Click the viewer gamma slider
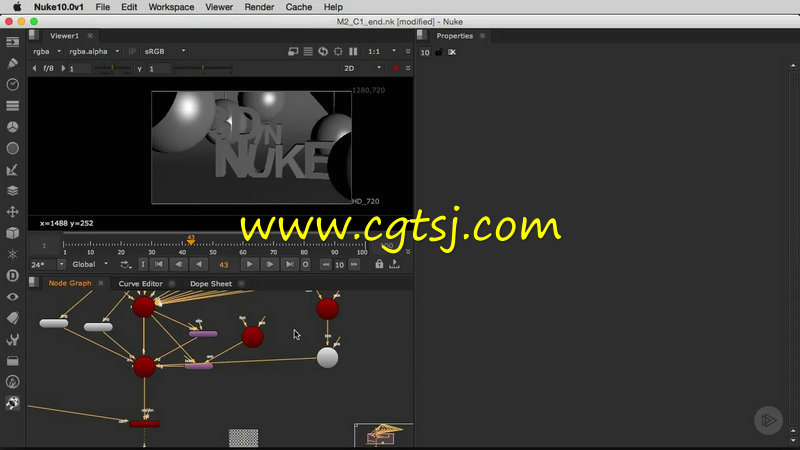 pyautogui.click(x=203, y=68)
